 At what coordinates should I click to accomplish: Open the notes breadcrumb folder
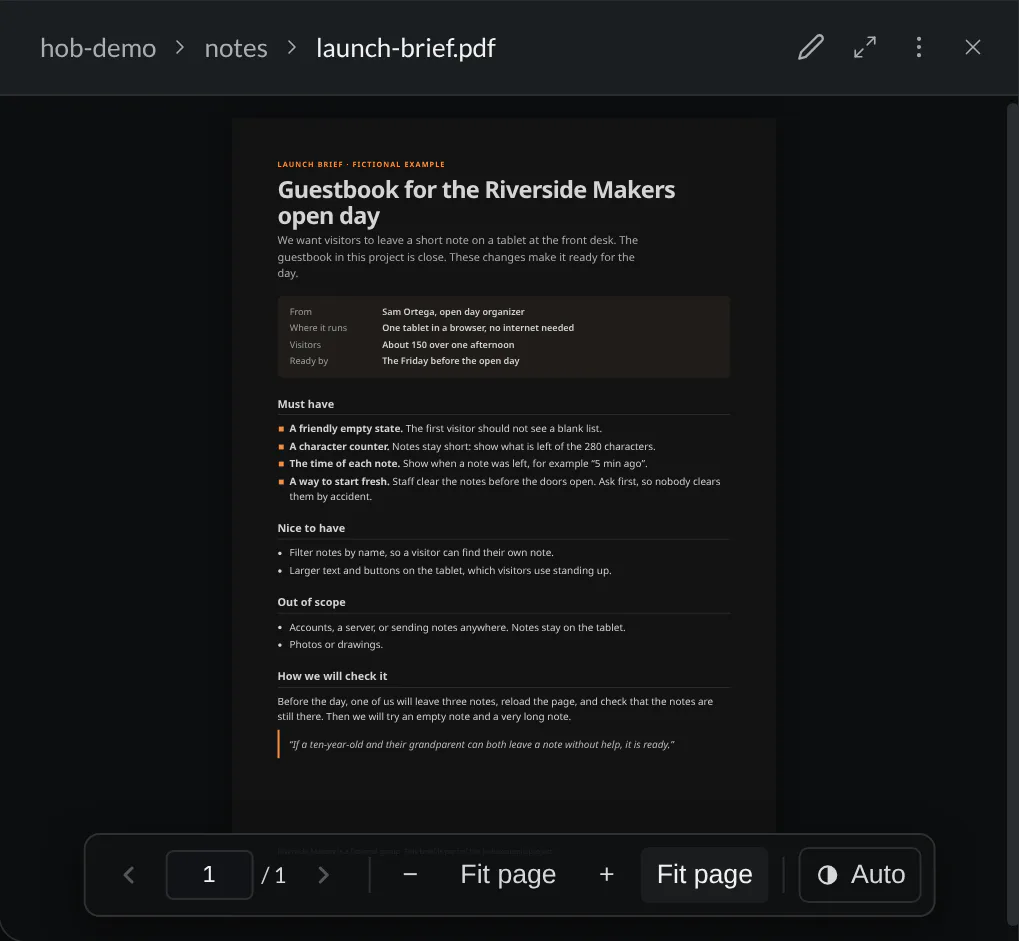(x=236, y=48)
